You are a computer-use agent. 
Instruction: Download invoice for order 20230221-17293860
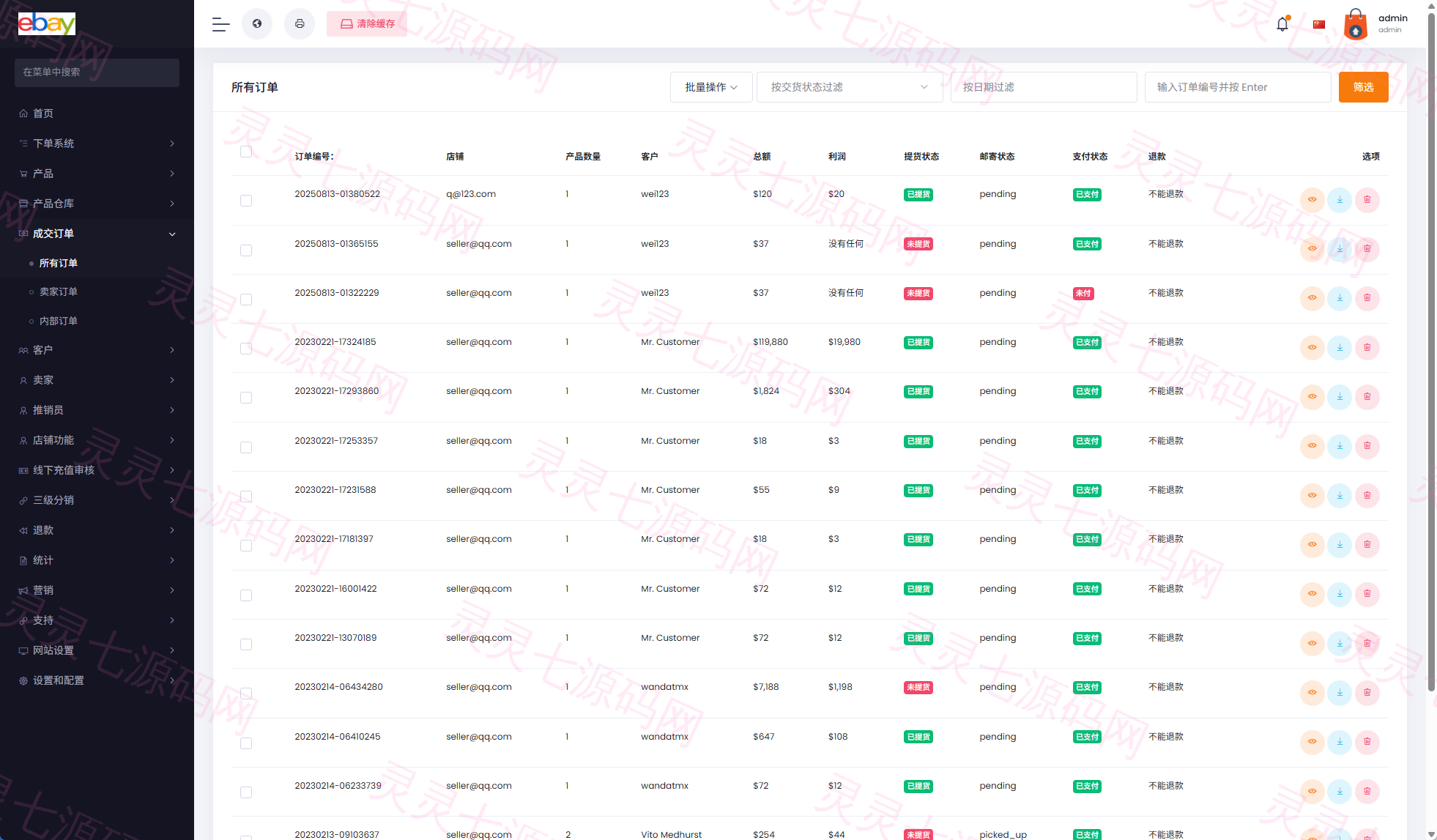[1340, 397]
